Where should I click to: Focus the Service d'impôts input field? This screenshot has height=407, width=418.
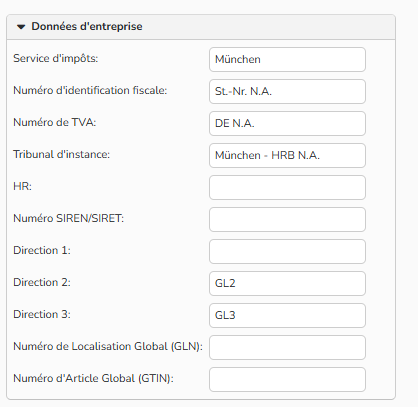pos(287,59)
